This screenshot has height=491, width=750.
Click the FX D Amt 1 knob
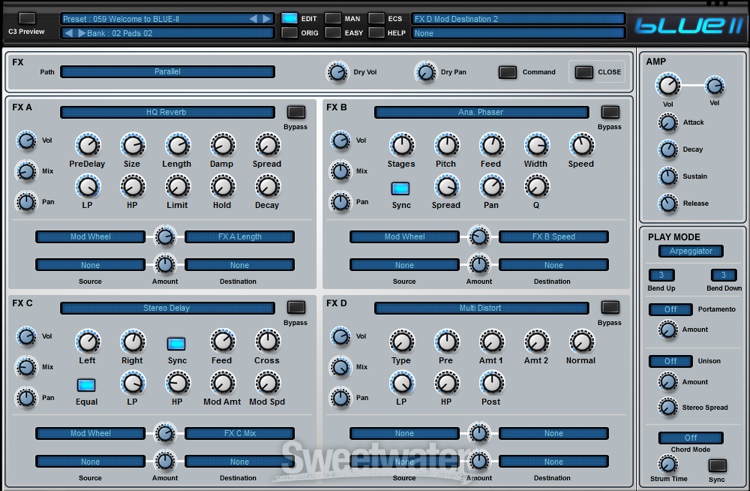point(492,341)
